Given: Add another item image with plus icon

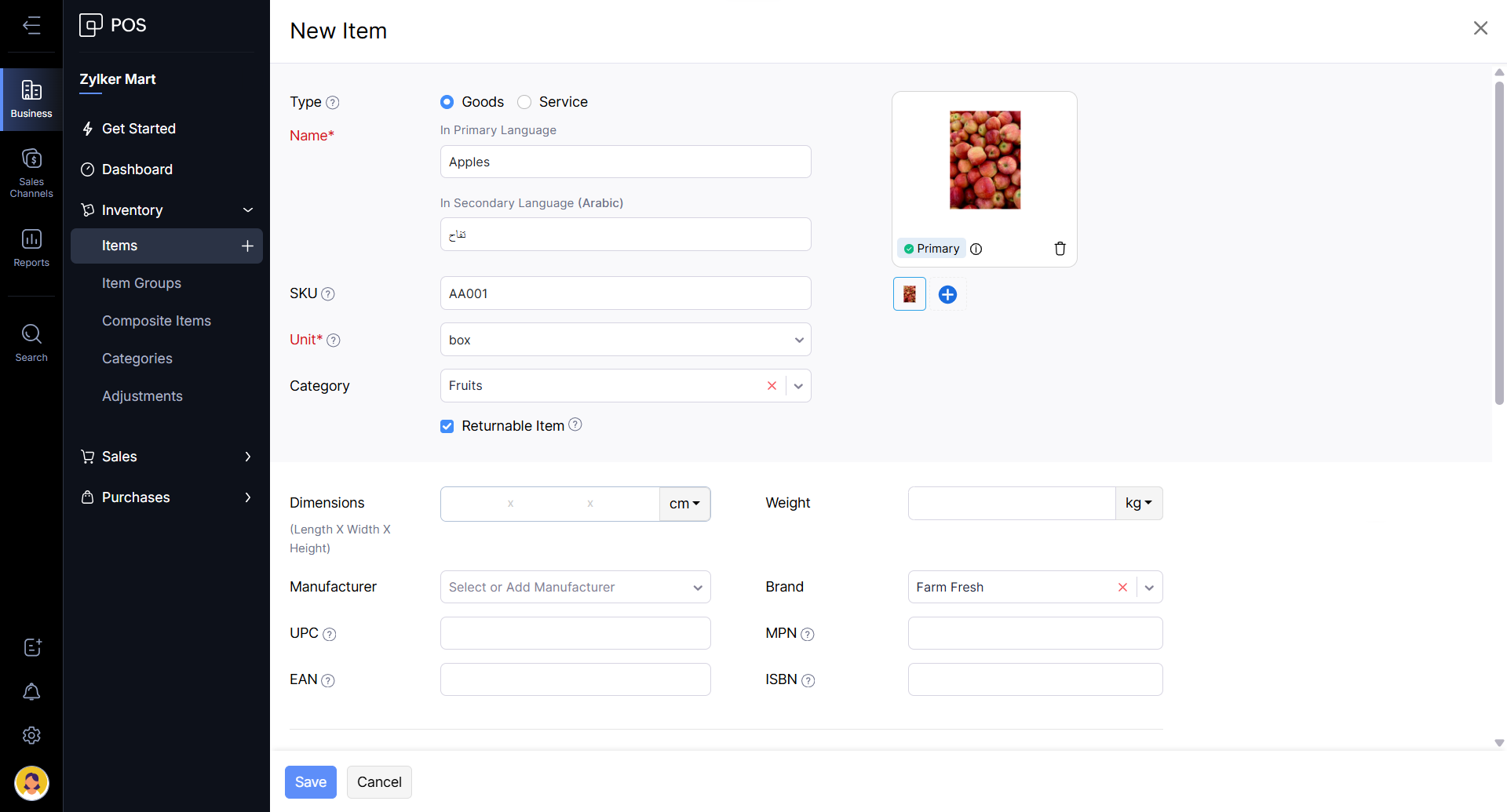Looking at the screenshot, I should 947,294.
